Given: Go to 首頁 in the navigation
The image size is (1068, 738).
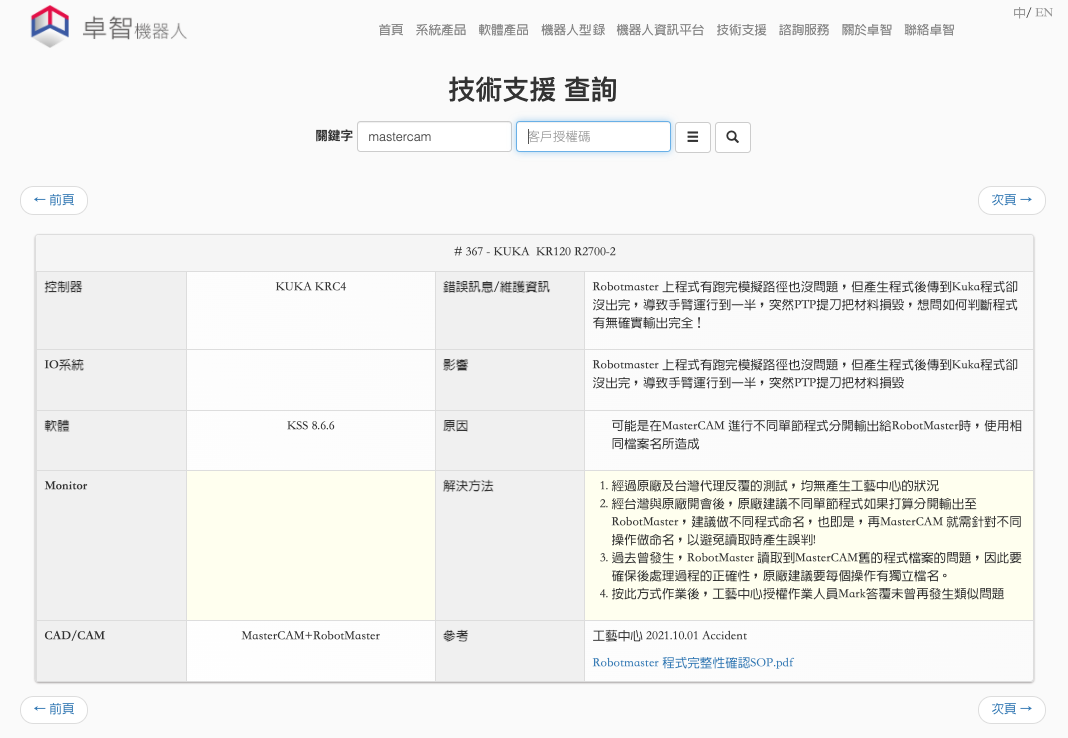Looking at the screenshot, I should click(391, 30).
